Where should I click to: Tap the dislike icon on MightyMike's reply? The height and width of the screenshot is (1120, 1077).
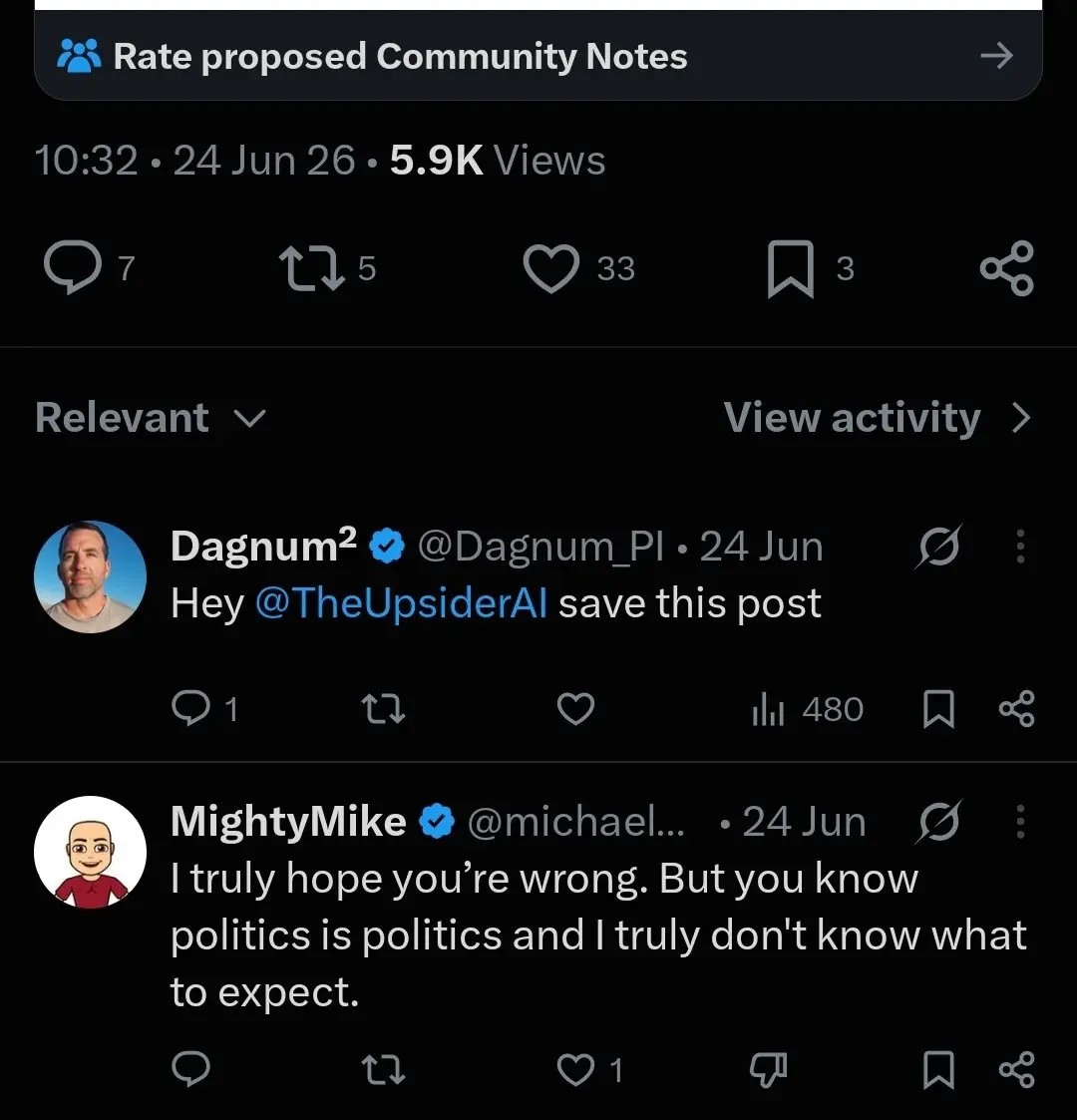[768, 1069]
